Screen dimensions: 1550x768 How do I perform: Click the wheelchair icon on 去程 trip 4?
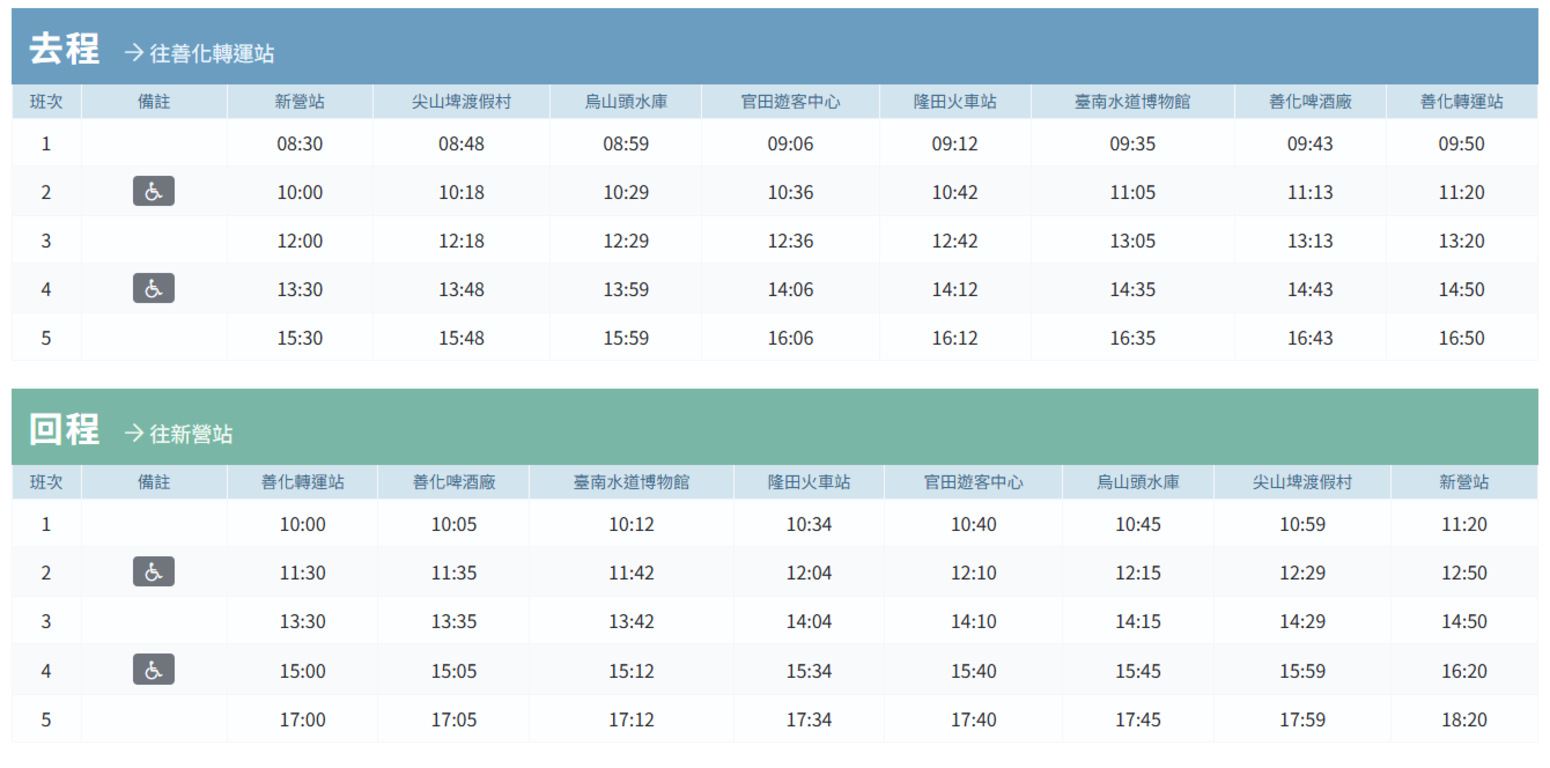tap(153, 288)
